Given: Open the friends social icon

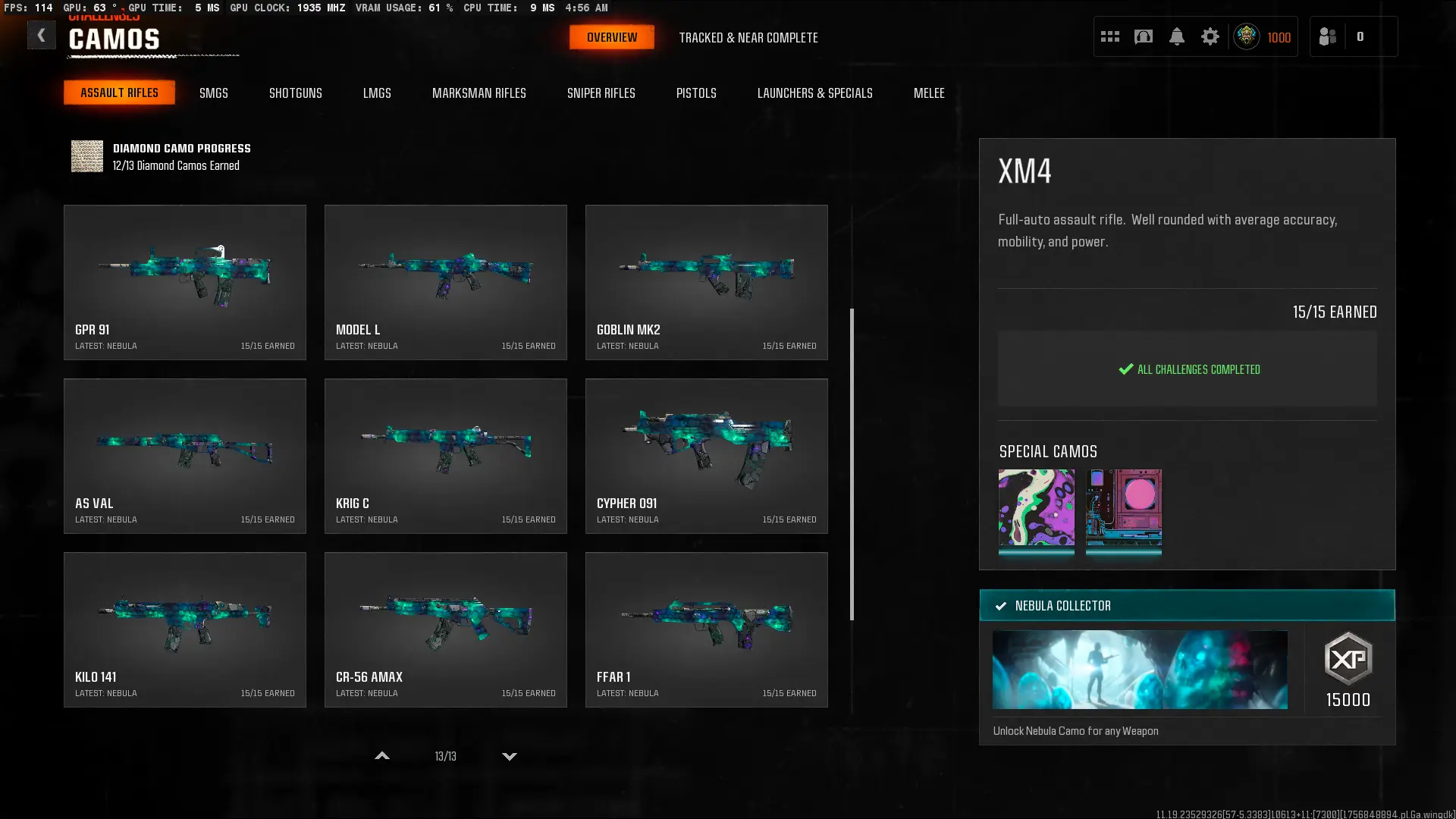Looking at the screenshot, I should 1327,36.
